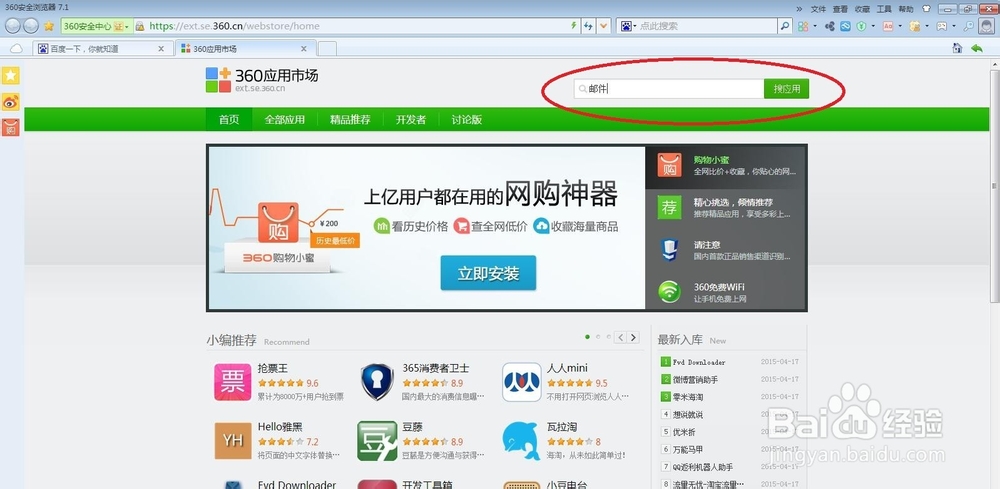Viewport: 1000px width, 489px height.
Task: Click the skin T-shirt icon
Action: point(926,9)
